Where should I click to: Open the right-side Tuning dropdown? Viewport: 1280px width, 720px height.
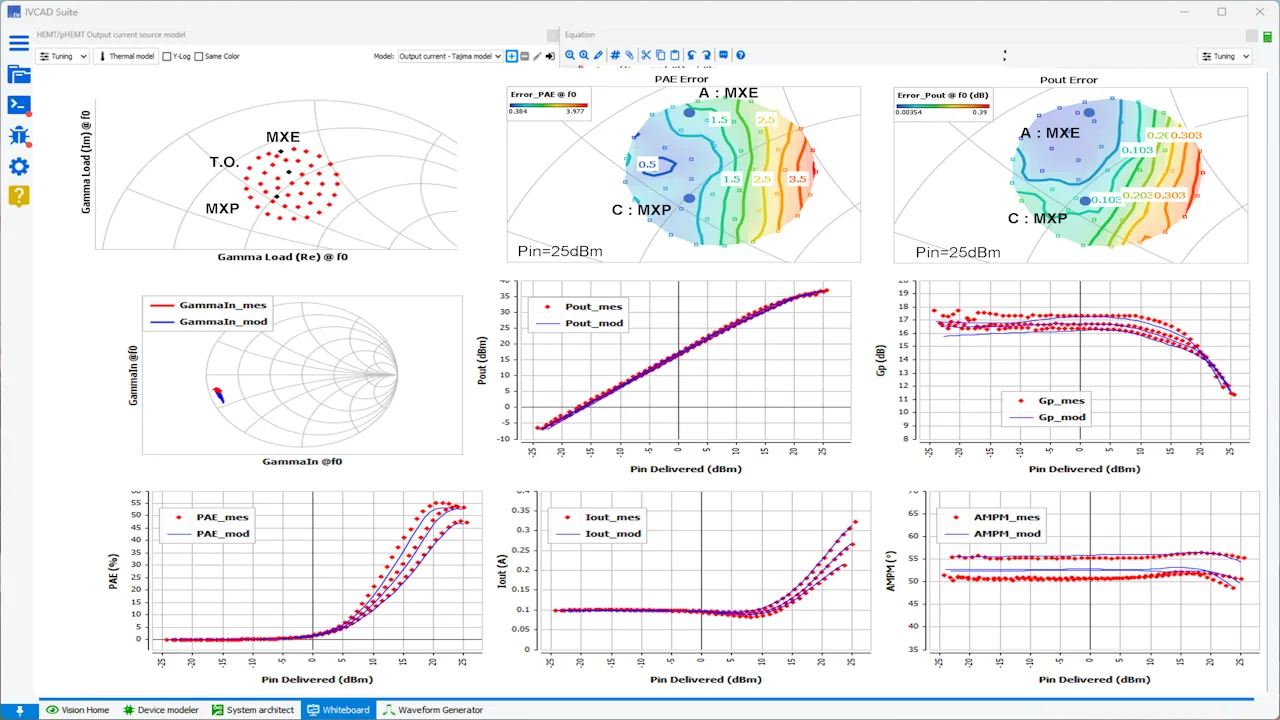[x=1225, y=56]
